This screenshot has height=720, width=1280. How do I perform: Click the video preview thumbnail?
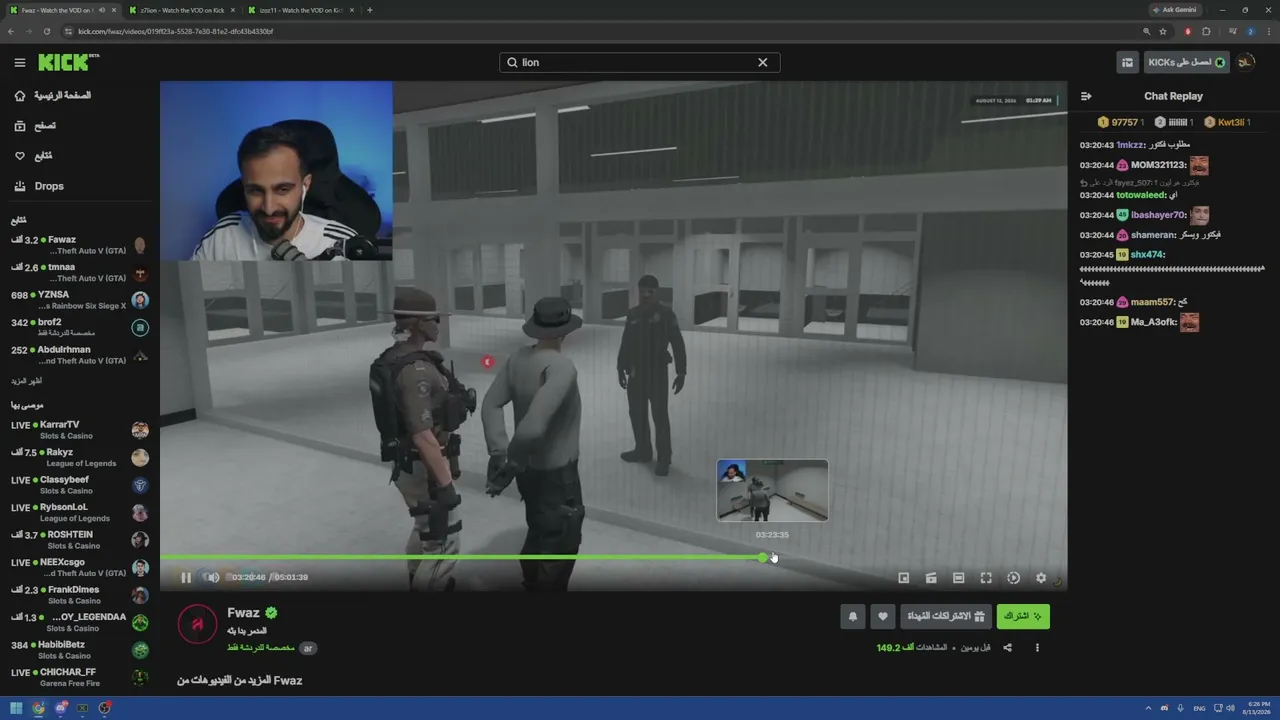[772, 491]
